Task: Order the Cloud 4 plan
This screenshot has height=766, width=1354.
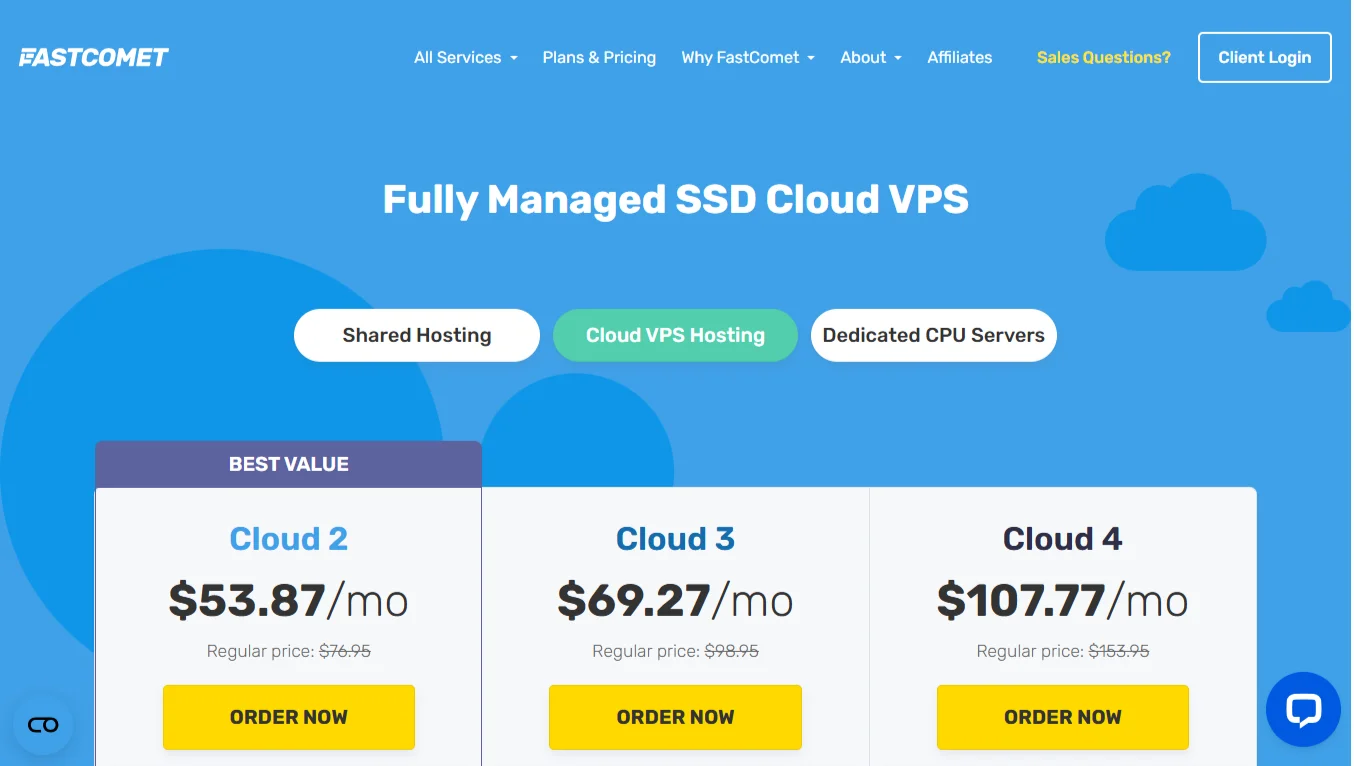Action: (1063, 717)
